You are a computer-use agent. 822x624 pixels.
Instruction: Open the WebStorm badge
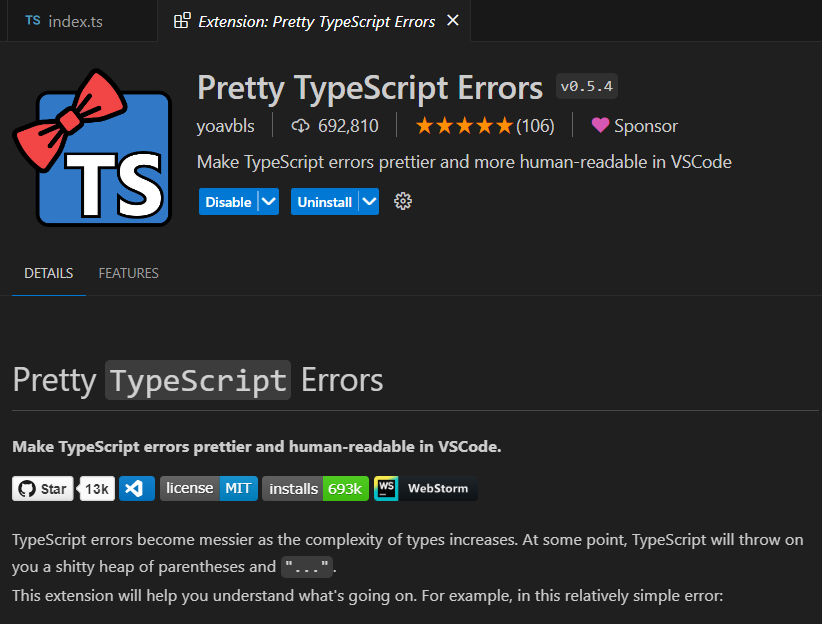coord(426,489)
